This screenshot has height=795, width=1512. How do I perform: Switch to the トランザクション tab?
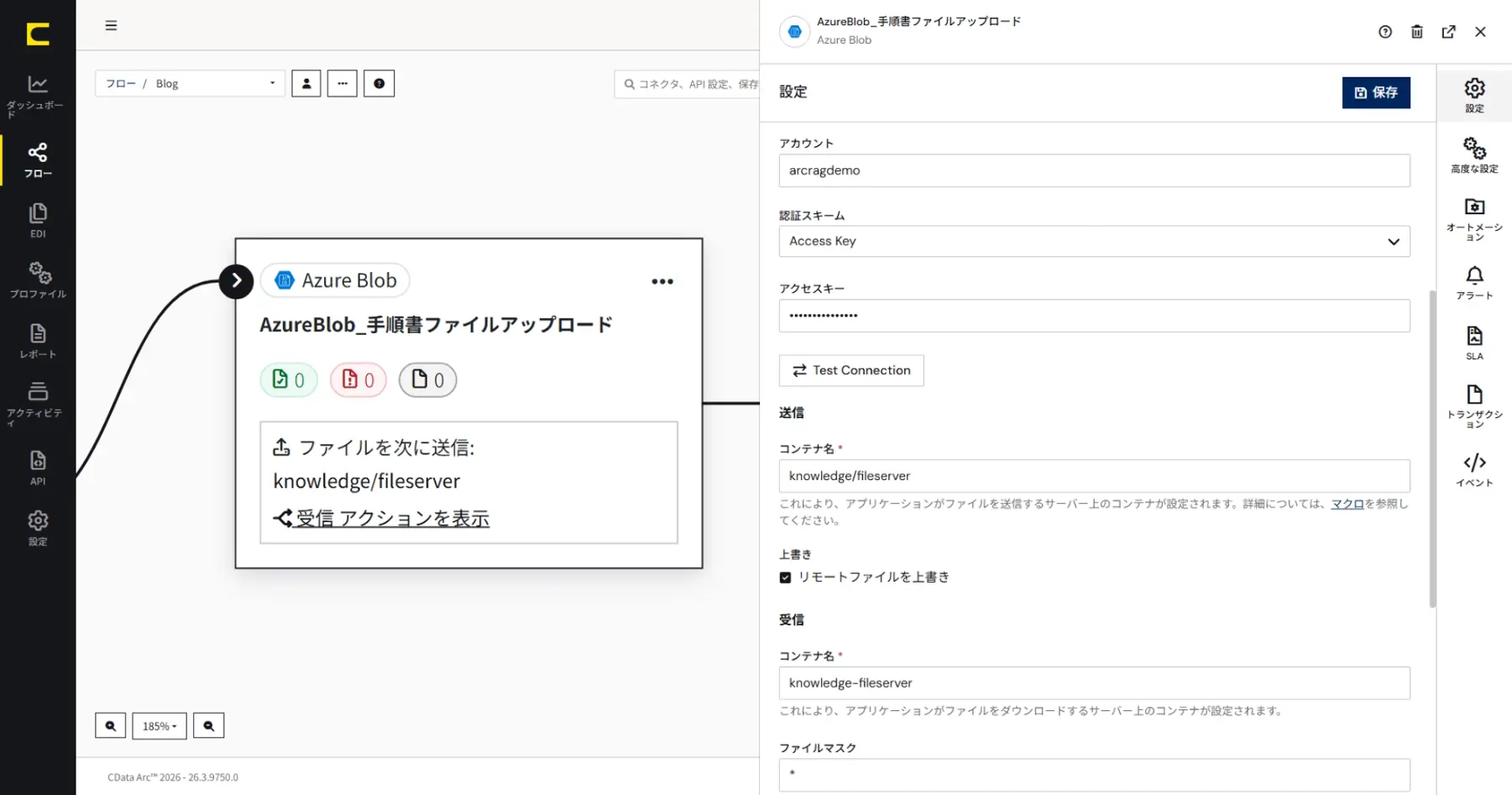click(x=1474, y=406)
